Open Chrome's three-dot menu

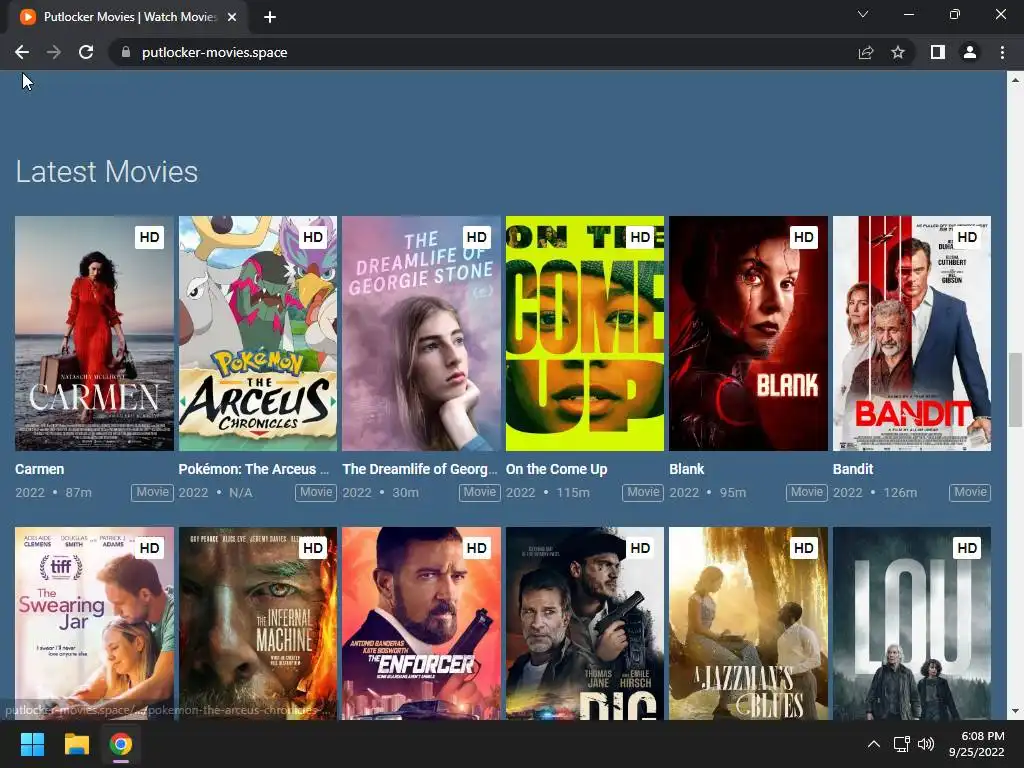click(x=1002, y=52)
